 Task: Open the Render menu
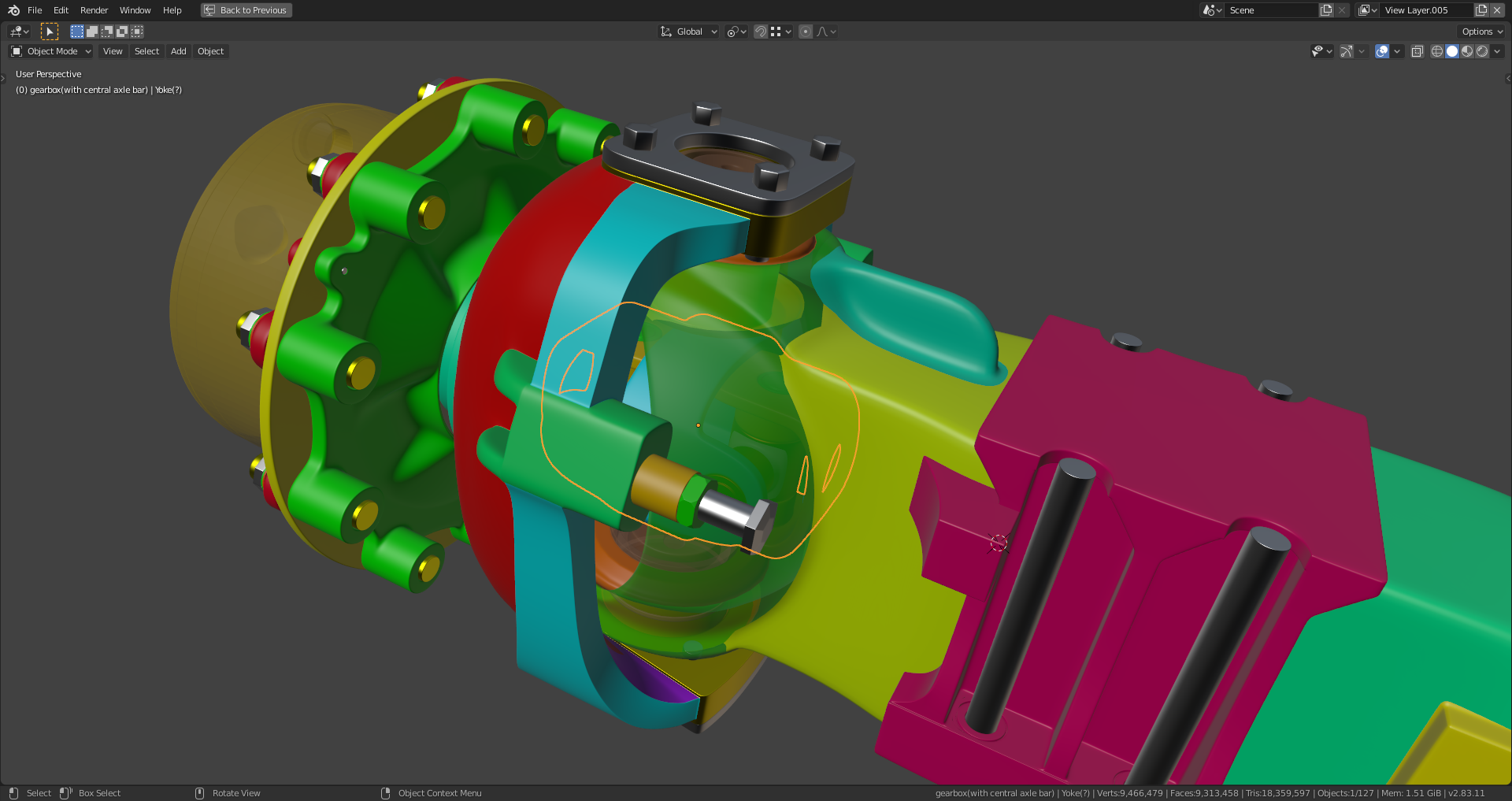(94, 10)
